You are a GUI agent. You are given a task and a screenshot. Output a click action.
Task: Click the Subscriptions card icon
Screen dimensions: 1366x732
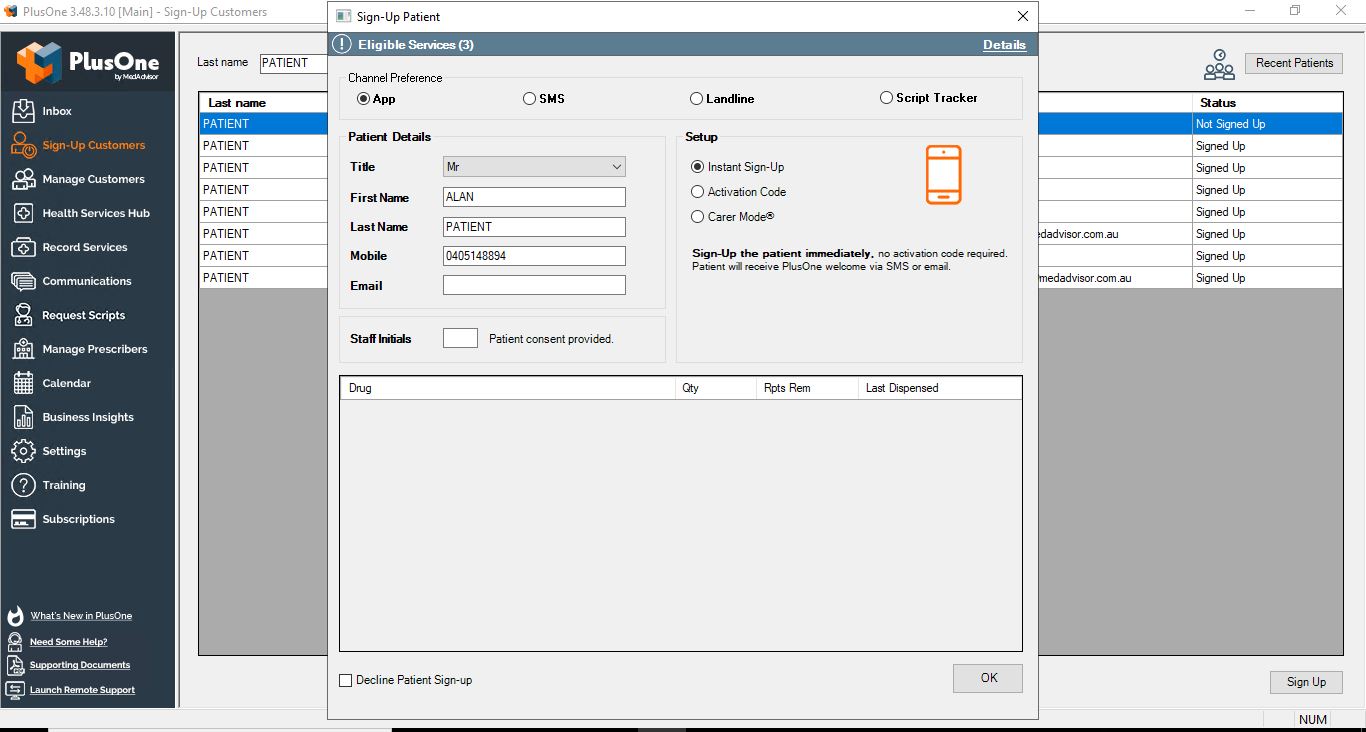click(24, 519)
